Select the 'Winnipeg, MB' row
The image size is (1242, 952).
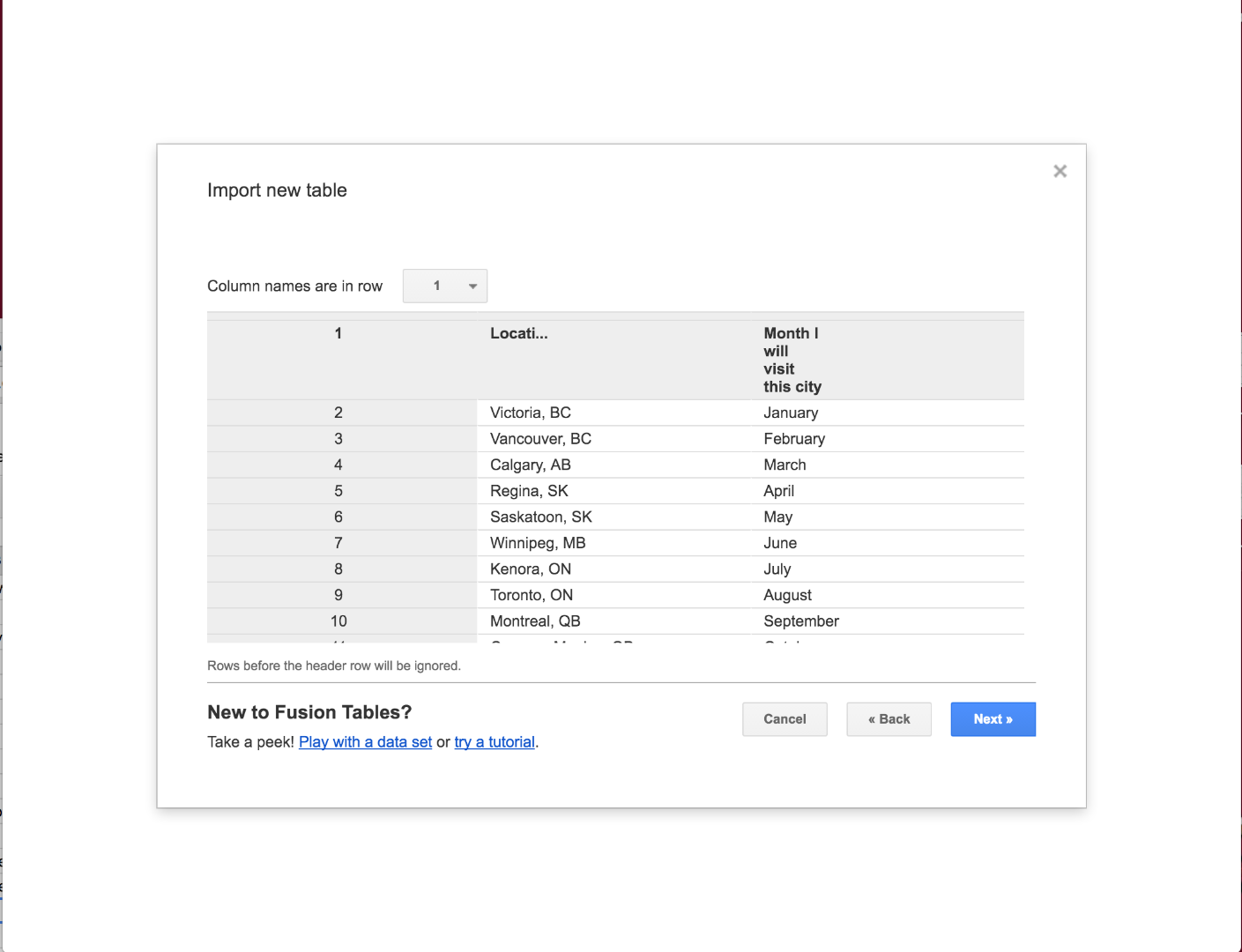coord(537,542)
